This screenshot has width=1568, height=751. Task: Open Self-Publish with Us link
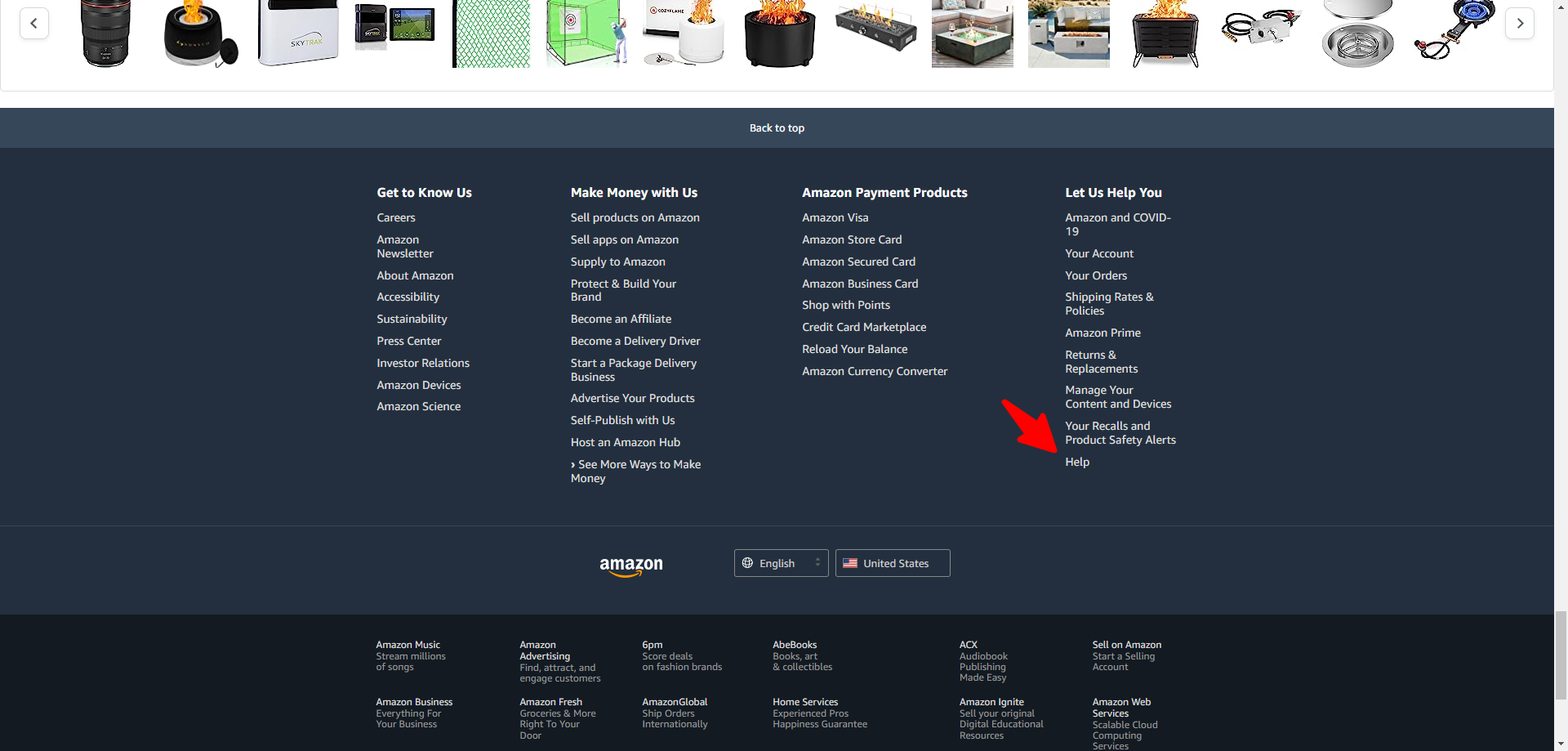coord(623,420)
